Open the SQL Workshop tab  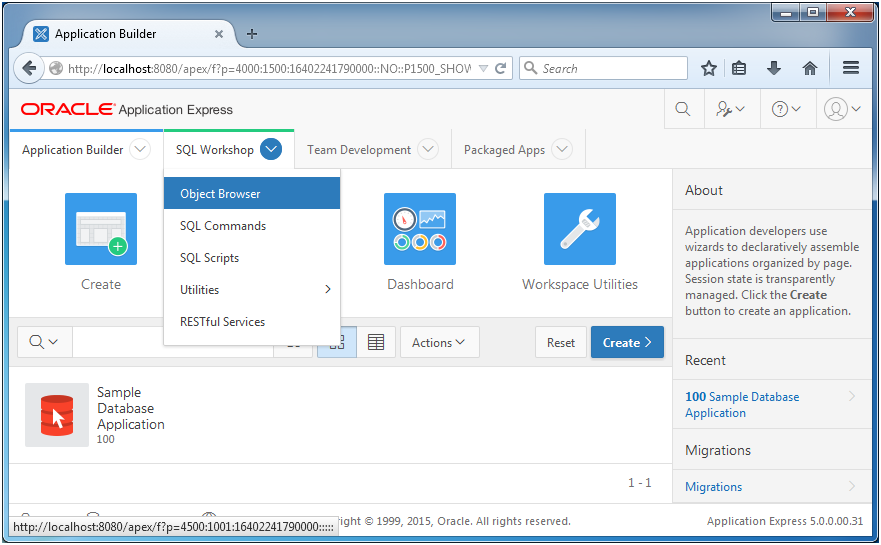coord(215,150)
